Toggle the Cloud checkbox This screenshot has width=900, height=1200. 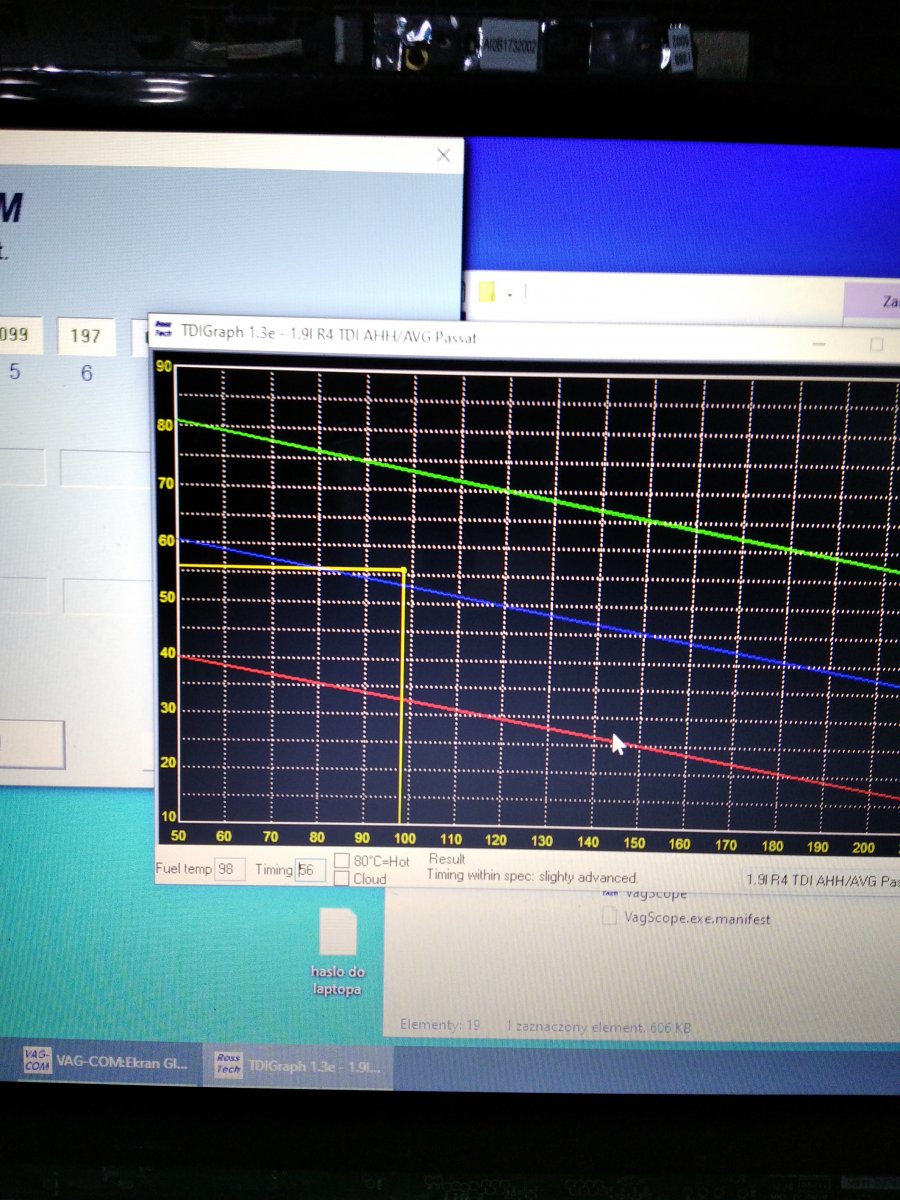(x=342, y=879)
